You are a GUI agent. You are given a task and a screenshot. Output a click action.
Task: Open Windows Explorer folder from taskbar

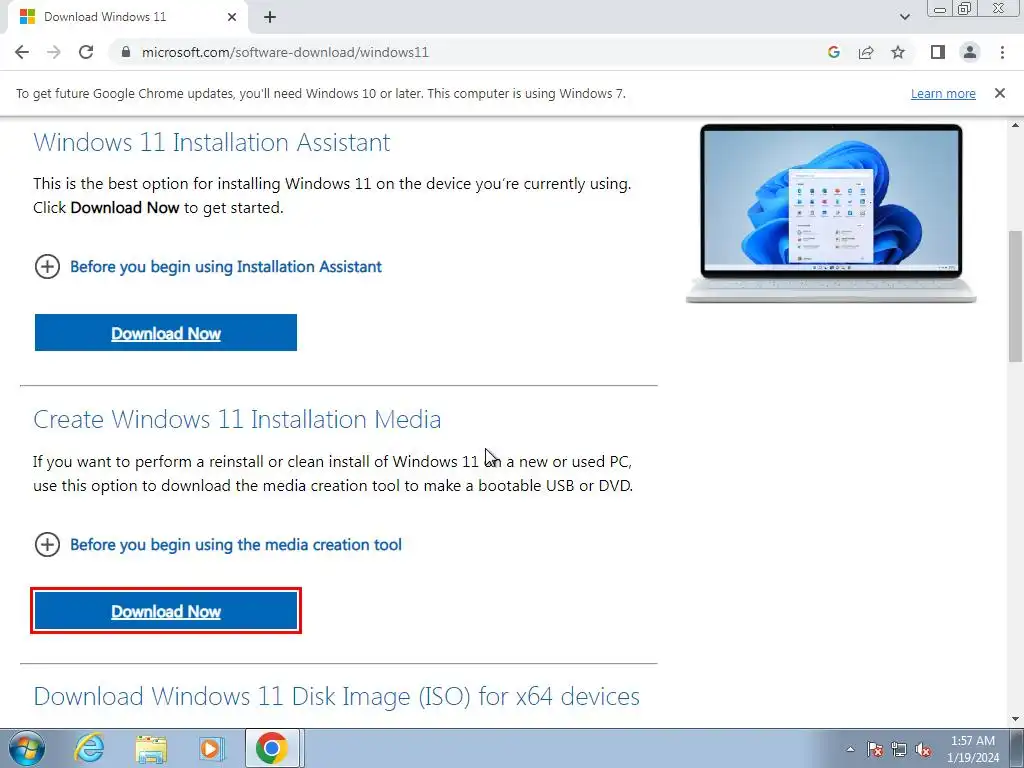[x=151, y=748]
